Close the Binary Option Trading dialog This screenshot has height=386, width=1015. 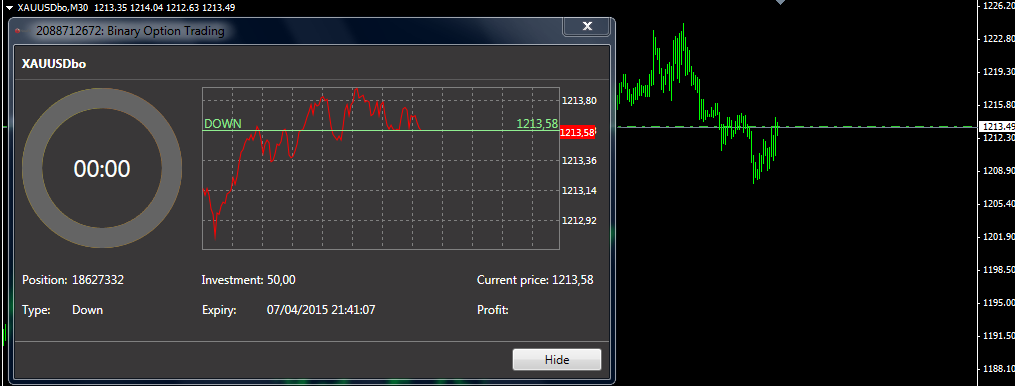coord(587,26)
